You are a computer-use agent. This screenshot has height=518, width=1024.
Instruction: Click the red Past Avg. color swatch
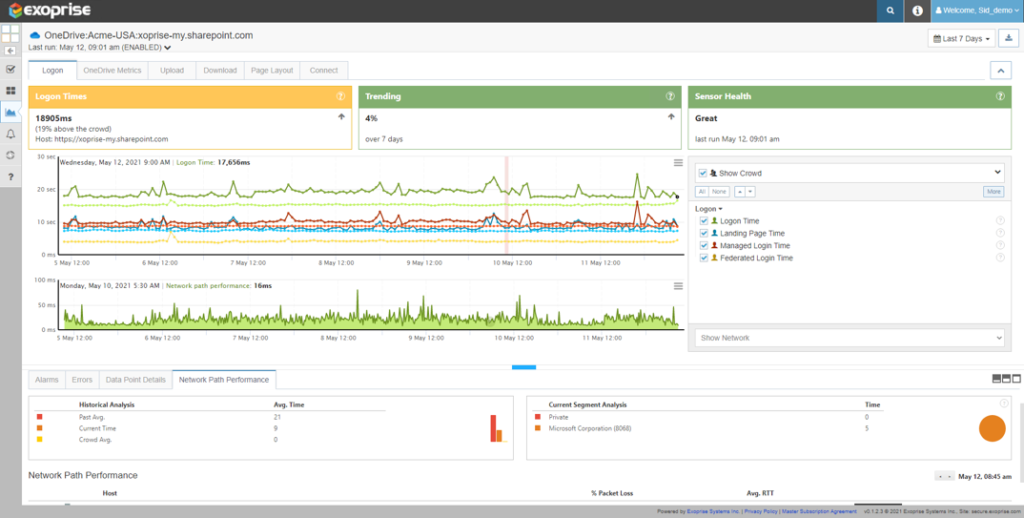(x=39, y=417)
